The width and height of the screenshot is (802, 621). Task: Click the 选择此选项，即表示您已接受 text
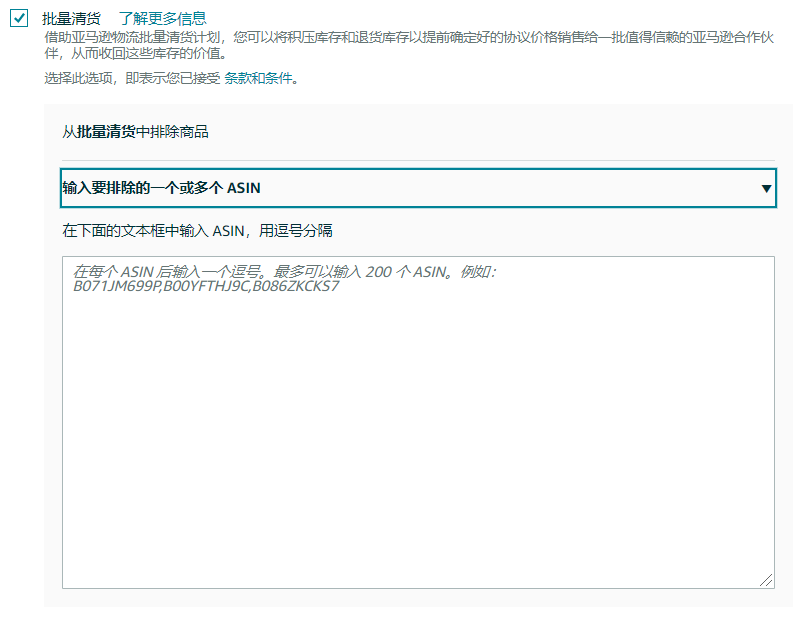132,78
